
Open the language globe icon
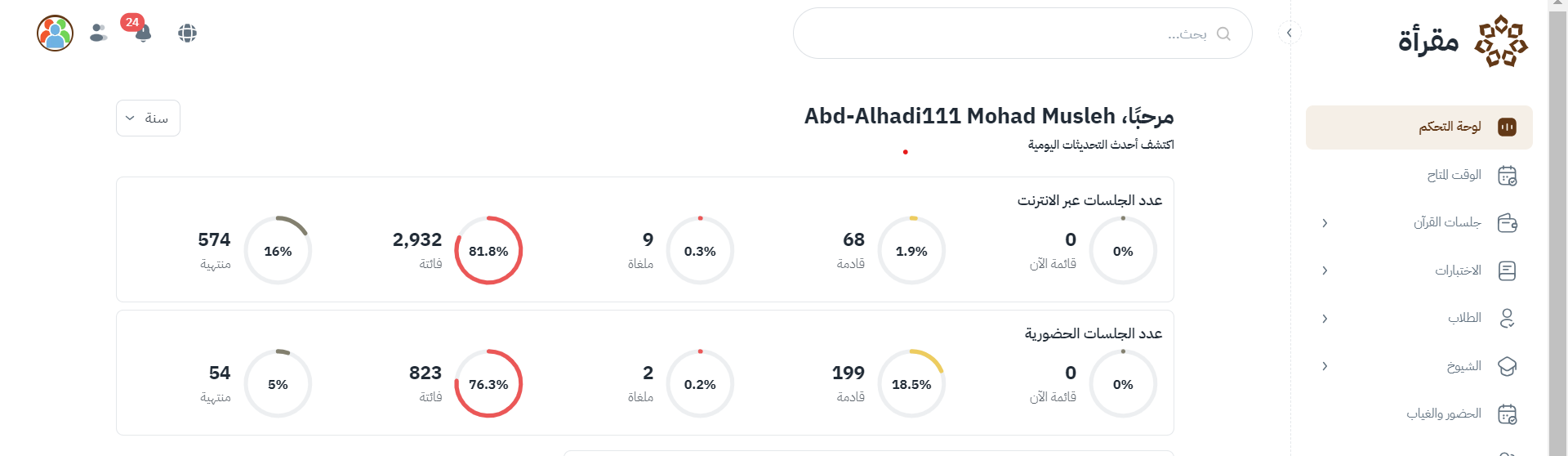click(187, 33)
